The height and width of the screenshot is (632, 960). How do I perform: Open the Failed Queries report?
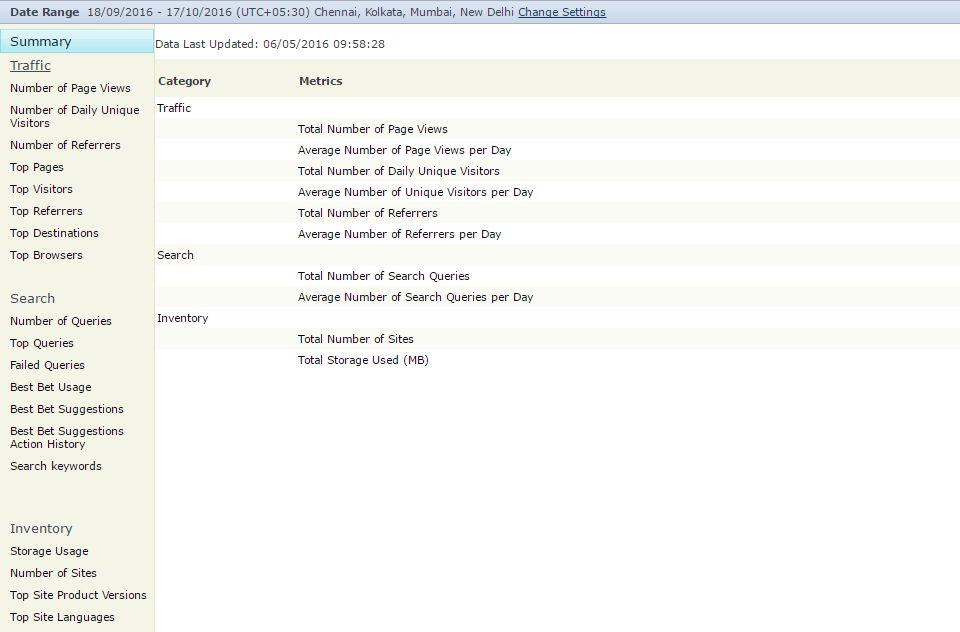[x=48, y=365]
